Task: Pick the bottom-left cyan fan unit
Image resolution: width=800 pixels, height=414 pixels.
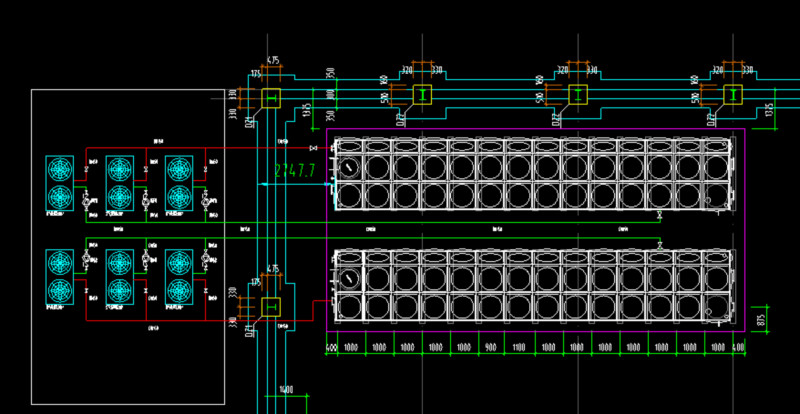Action: (60, 276)
